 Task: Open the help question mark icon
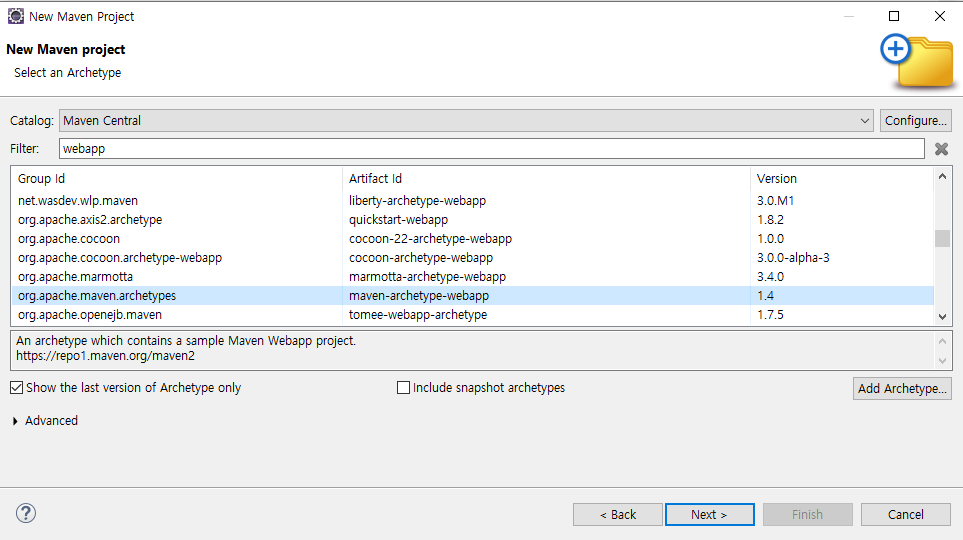tap(26, 513)
